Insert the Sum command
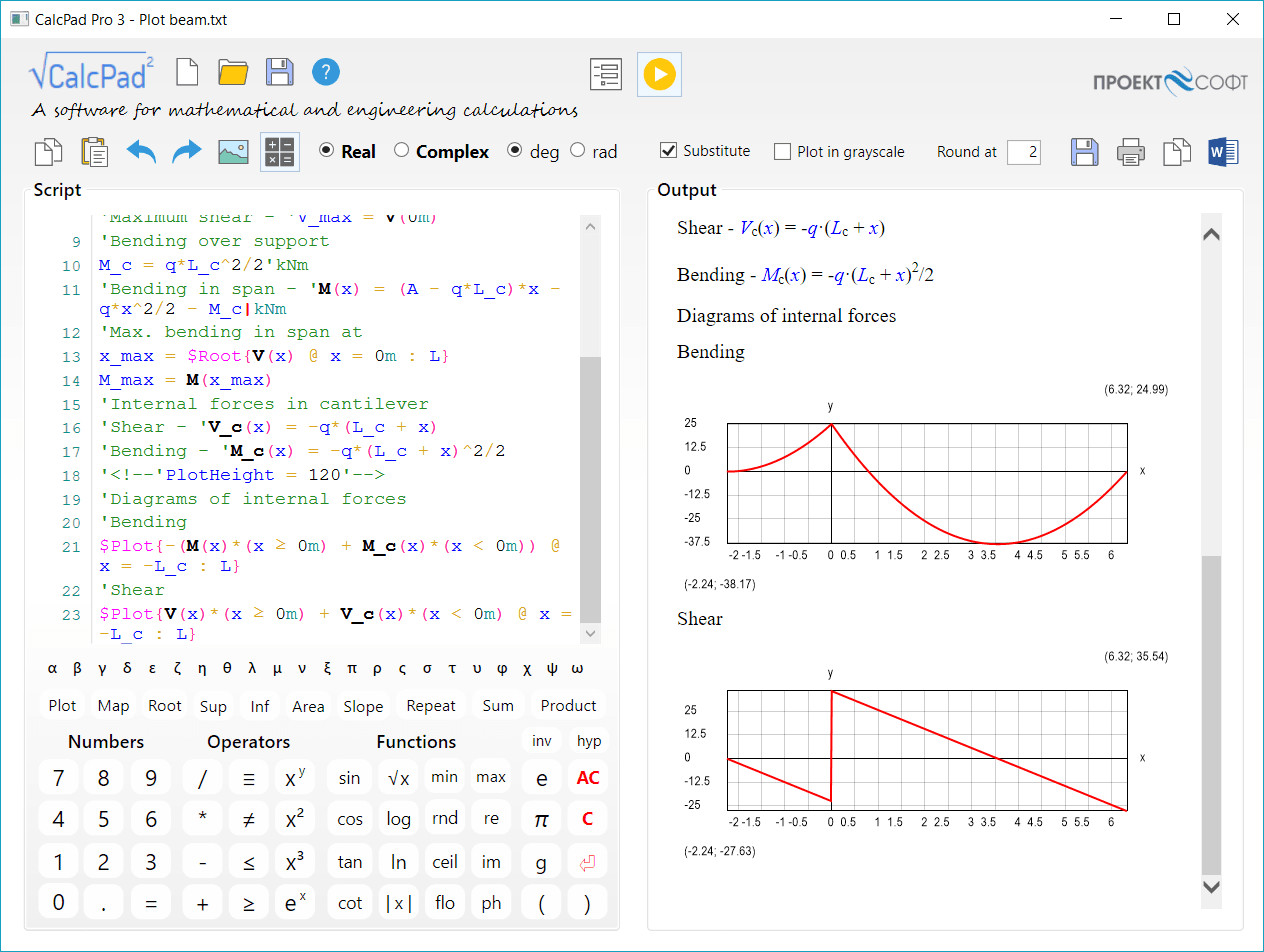 (498, 705)
